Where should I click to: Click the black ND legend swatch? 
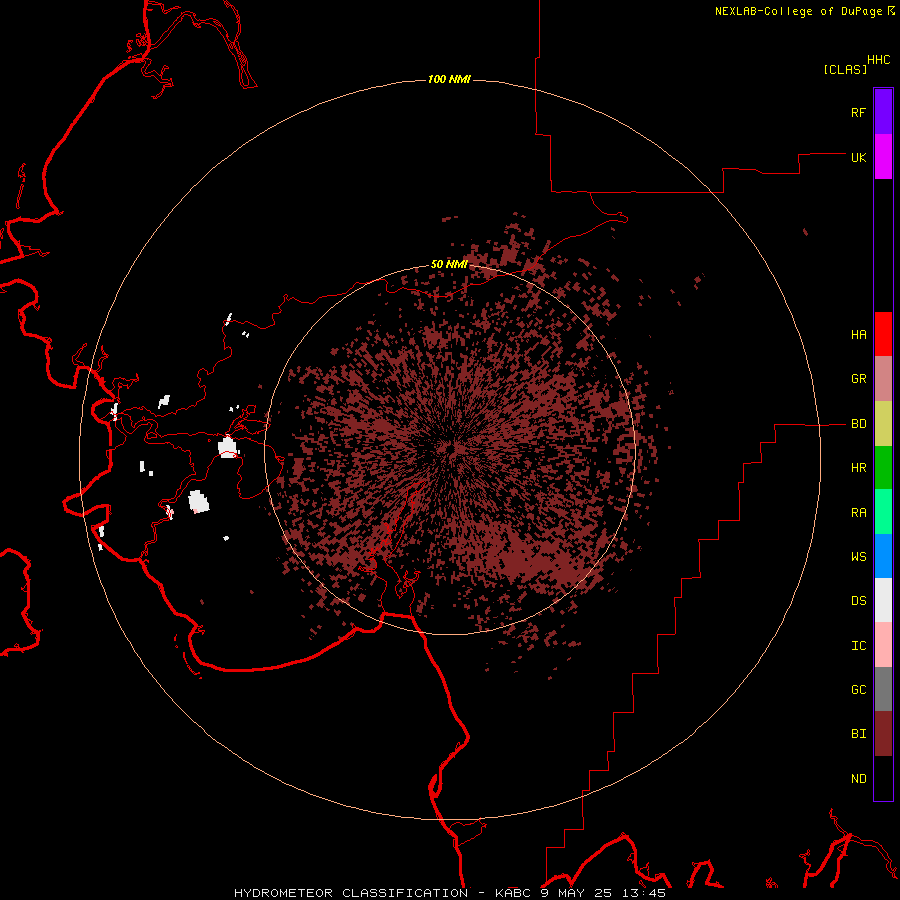pos(883,778)
